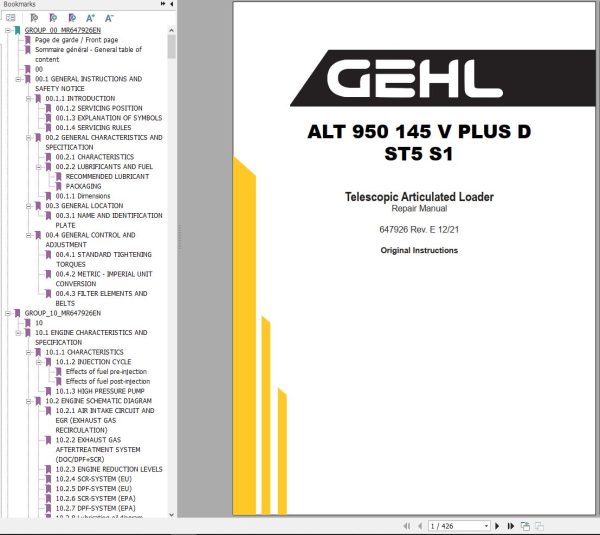Open 10.2.2 EXHAUST GAS AFTERTREATMENT SYSTEM

pos(98,450)
